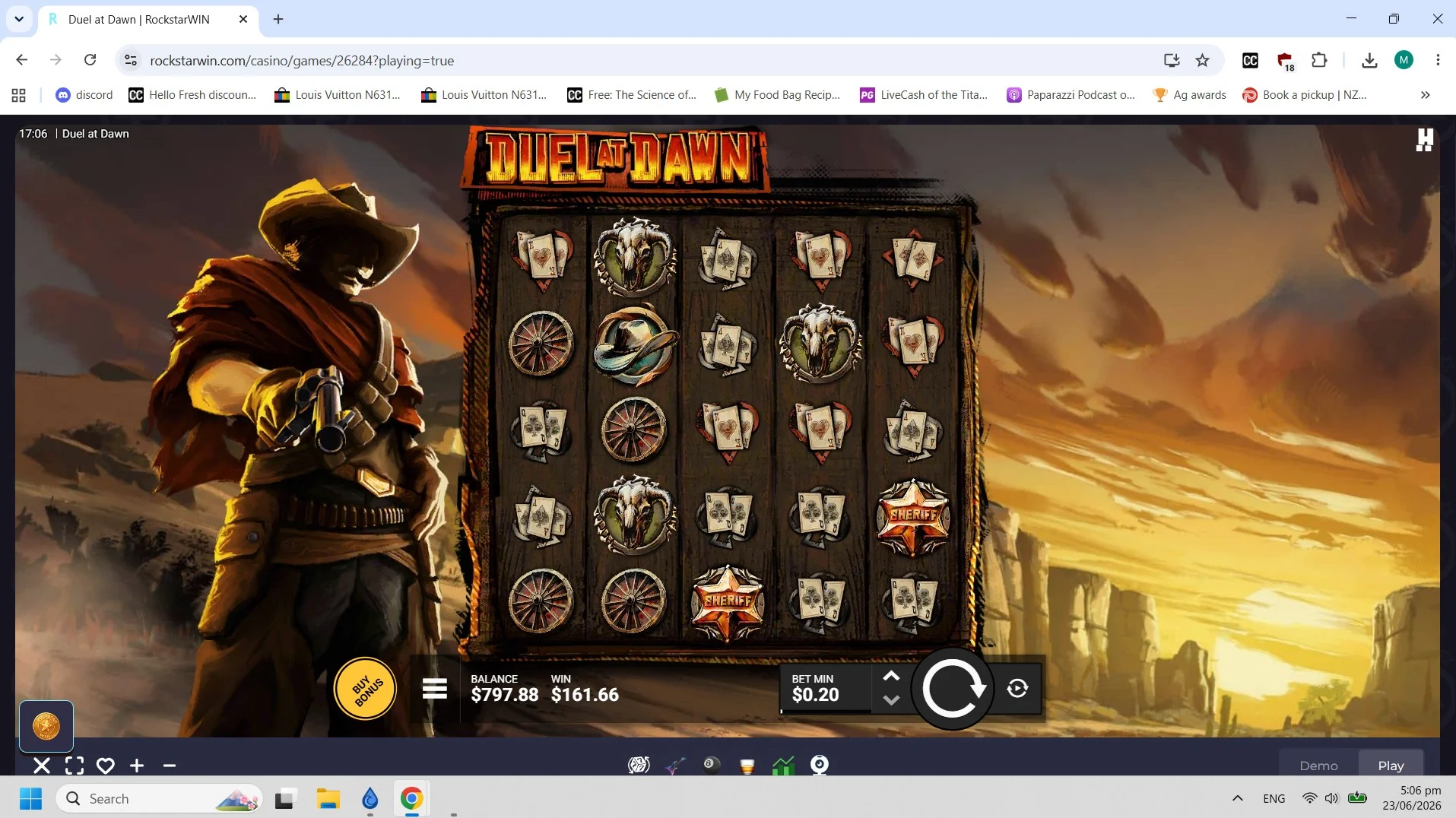View site information in address bar
This screenshot has height=818, width=1456.
coord(131,60)
